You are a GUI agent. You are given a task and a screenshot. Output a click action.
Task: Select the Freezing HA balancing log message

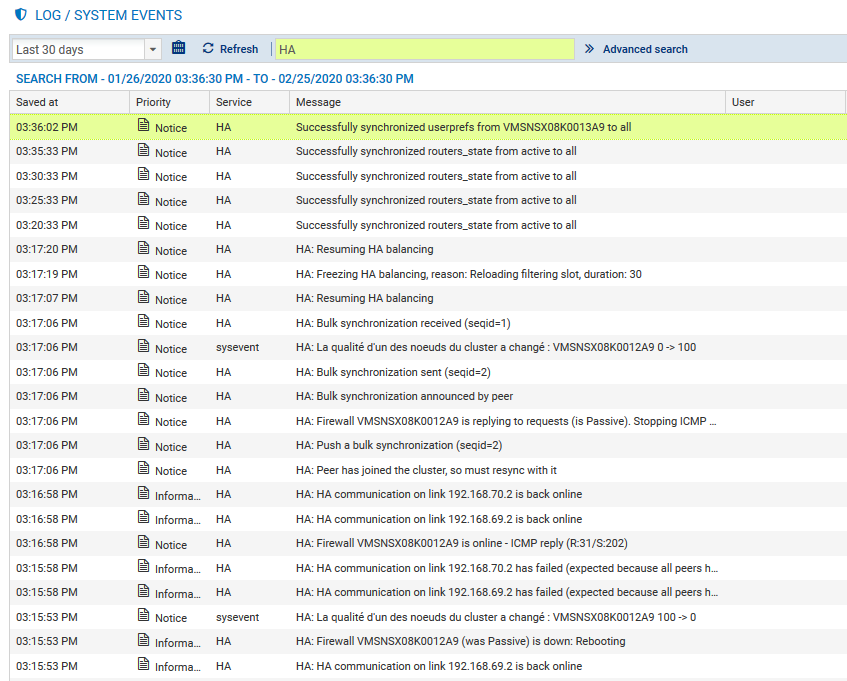468,274
